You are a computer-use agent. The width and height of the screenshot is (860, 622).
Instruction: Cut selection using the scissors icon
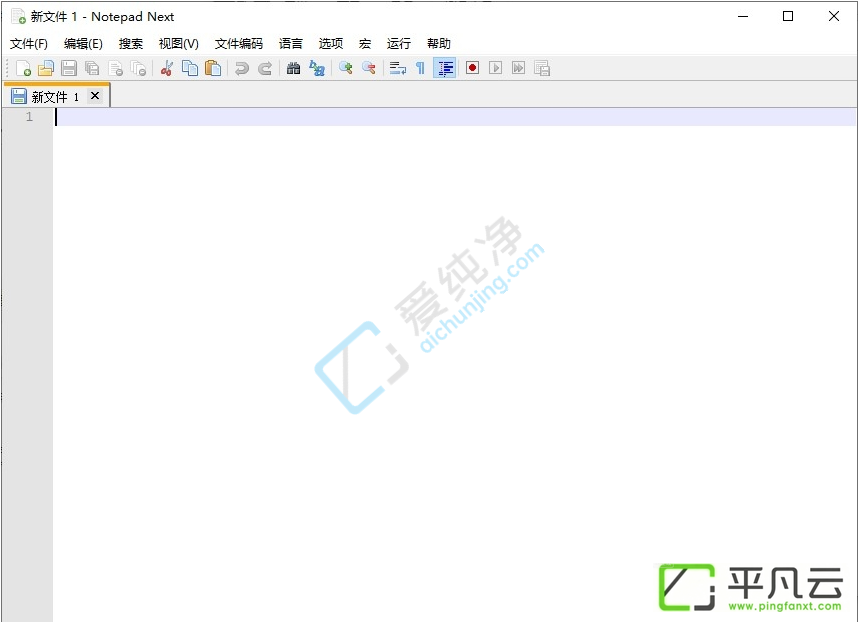[167, 68]
